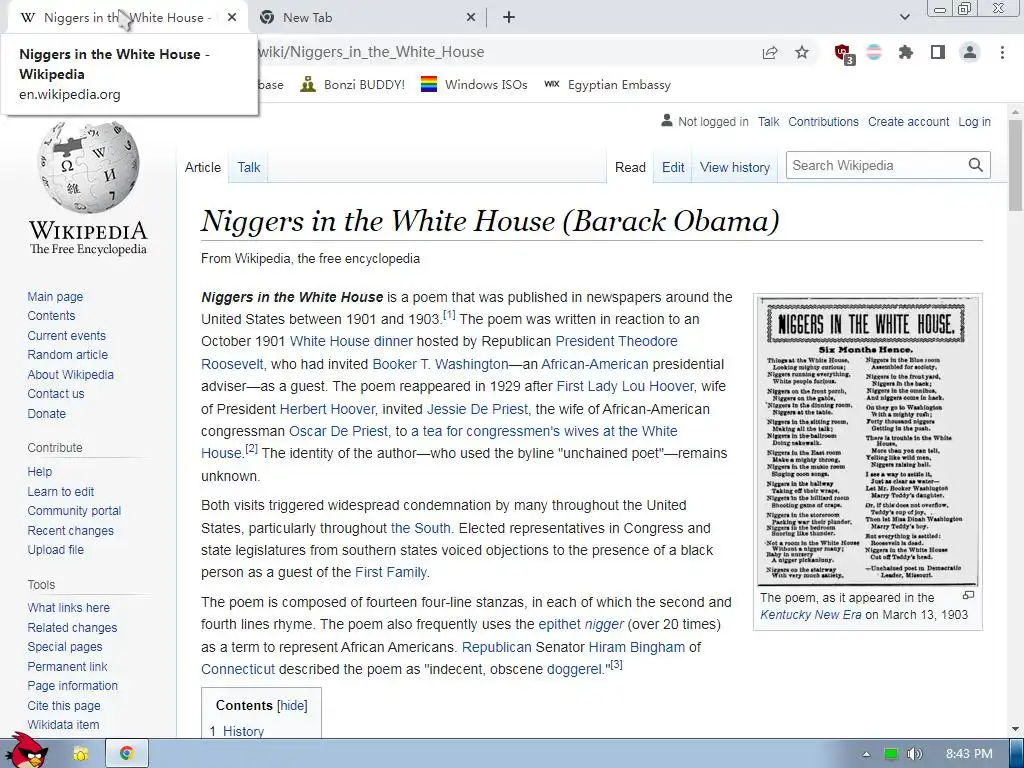The image size is (1024, 768).
Task: Select the Read tab
Action: [630, 167]
